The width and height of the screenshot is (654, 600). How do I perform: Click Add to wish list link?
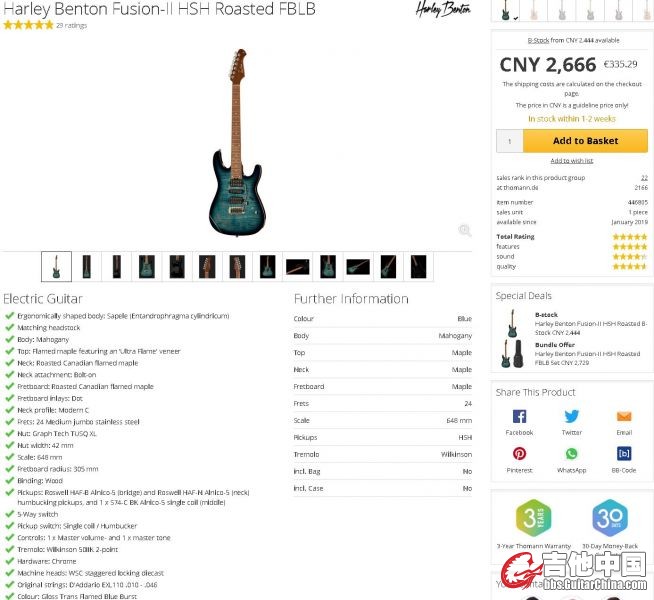(x=571, y=161)
